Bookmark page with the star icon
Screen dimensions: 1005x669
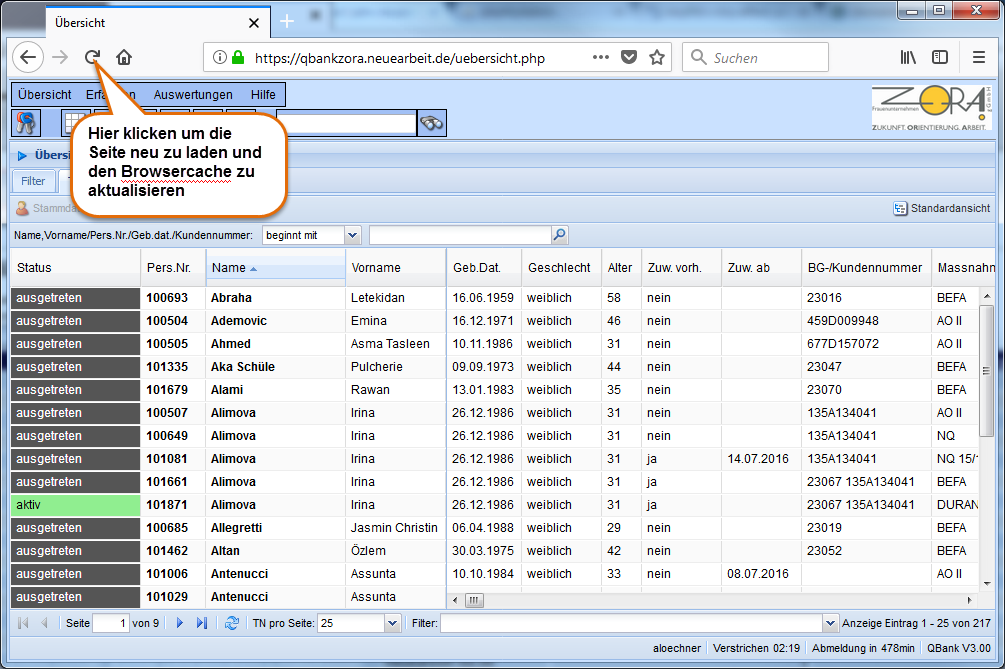point(657,58)
